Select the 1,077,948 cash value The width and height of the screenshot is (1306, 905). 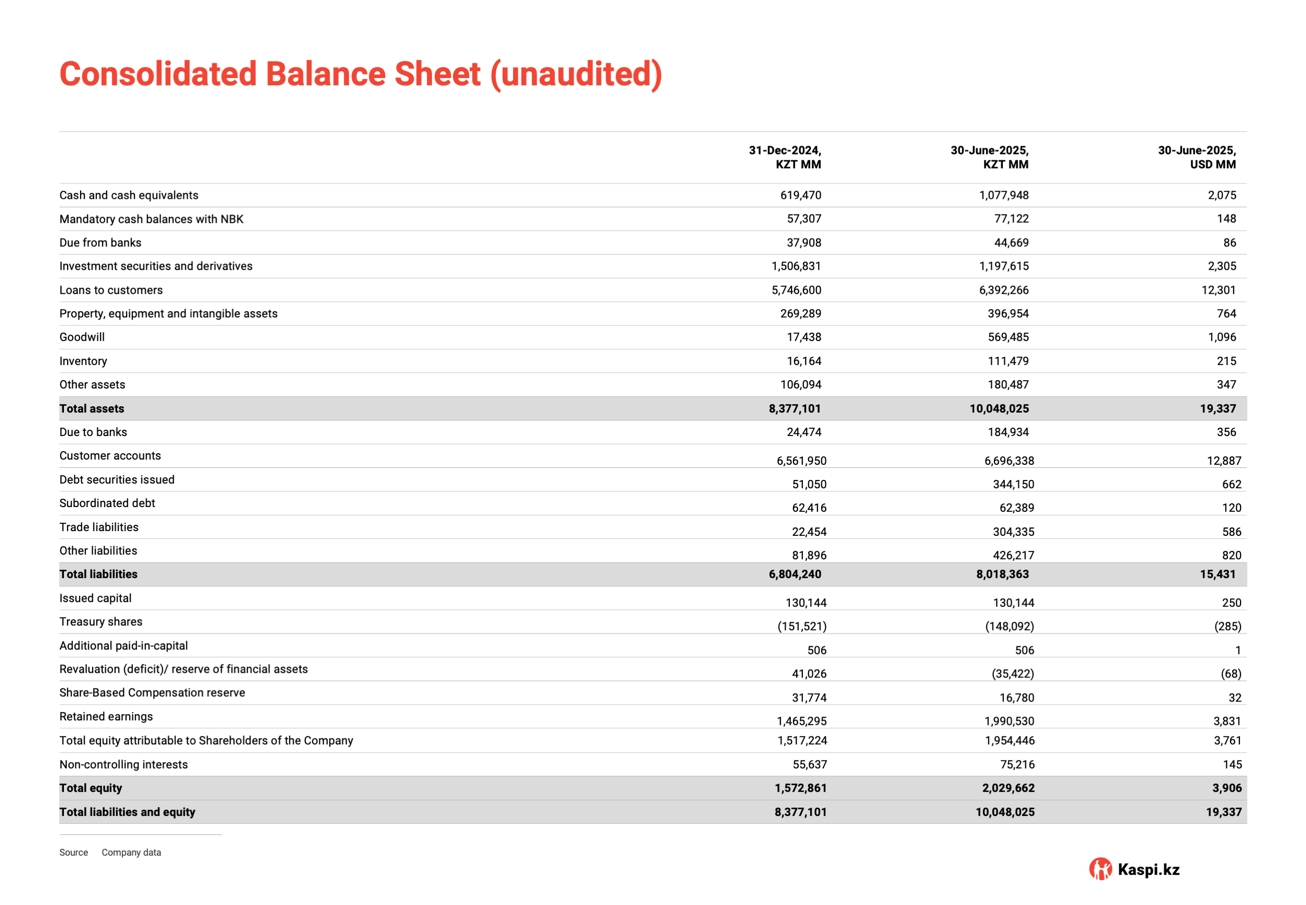pos(1002,196)
